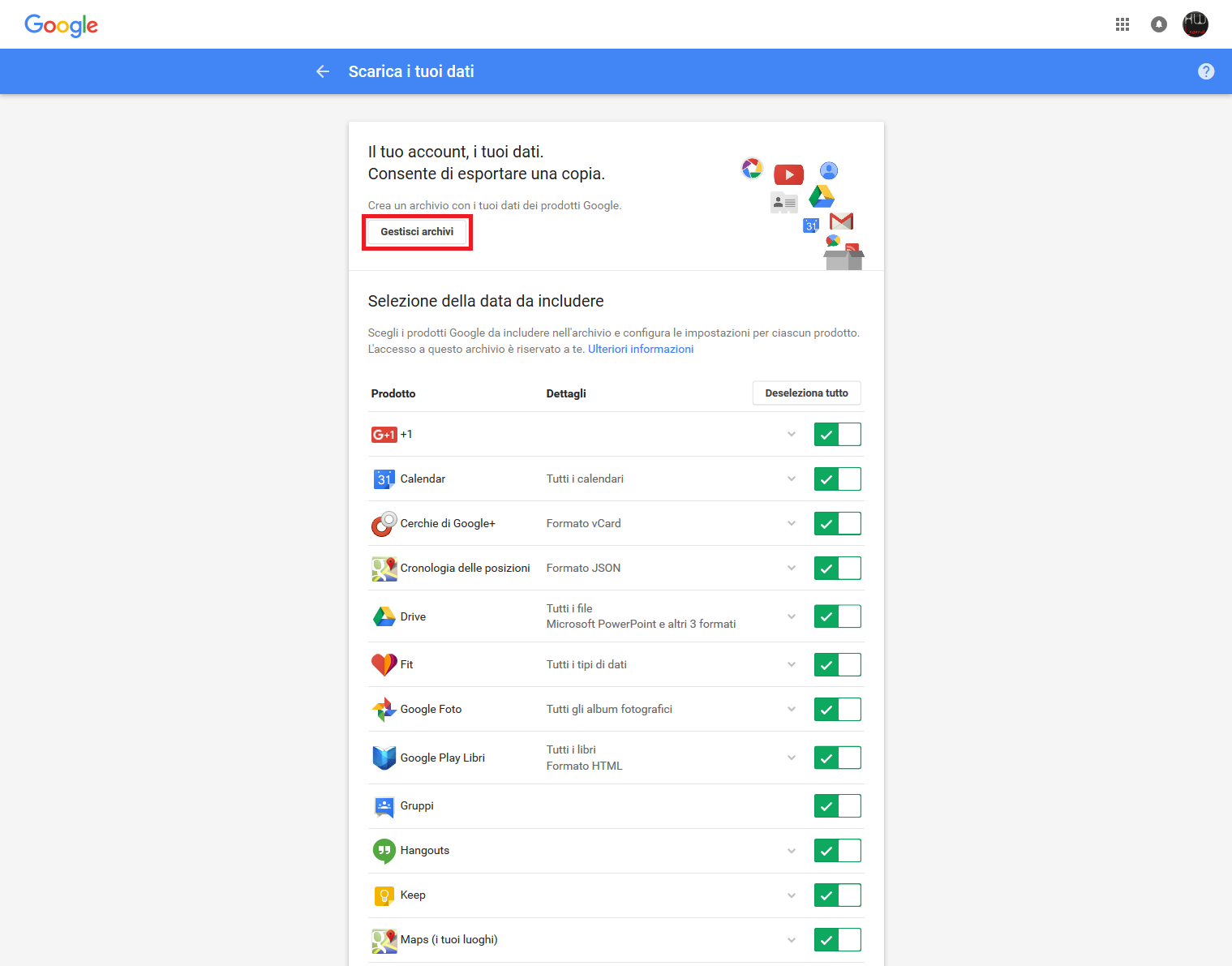This screenshot has height=966, width=1232.
Task: Click the Maps (i tuoi luoghi) icon
Action: point(384,941)
